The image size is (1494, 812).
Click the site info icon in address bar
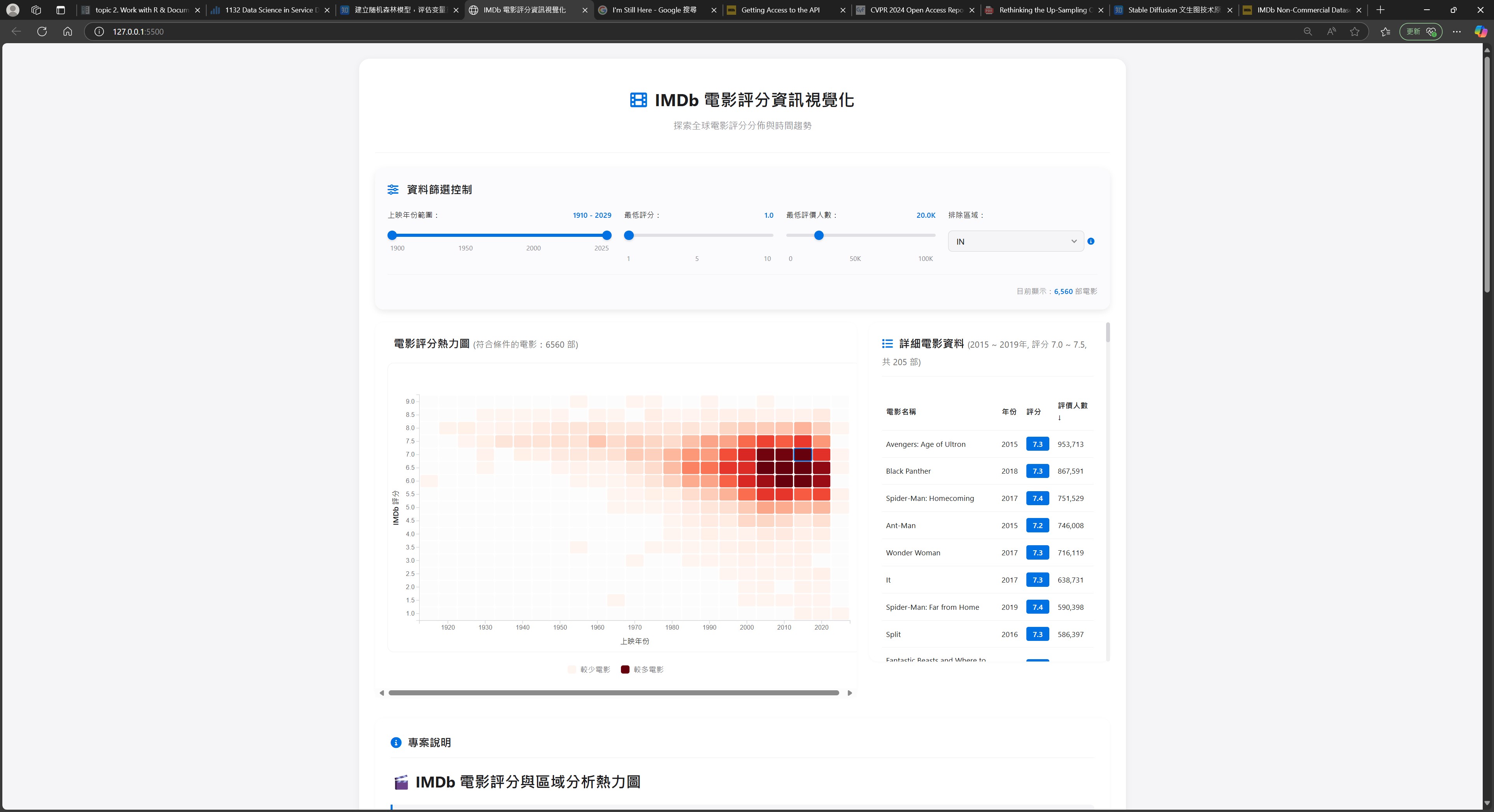(99, 31)
